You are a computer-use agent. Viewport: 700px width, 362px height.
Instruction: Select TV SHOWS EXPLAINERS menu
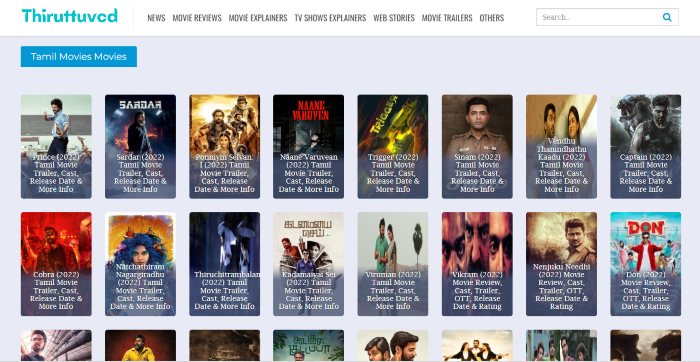330,18
